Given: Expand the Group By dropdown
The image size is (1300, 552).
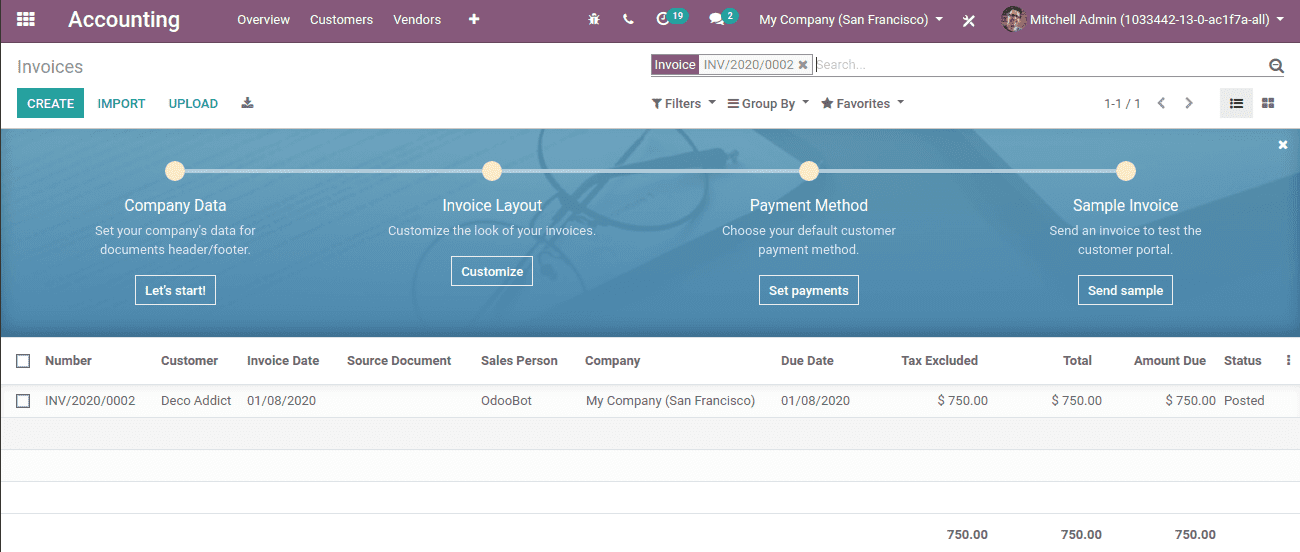Looking at the screenshot, I should (x=768, y=103).
